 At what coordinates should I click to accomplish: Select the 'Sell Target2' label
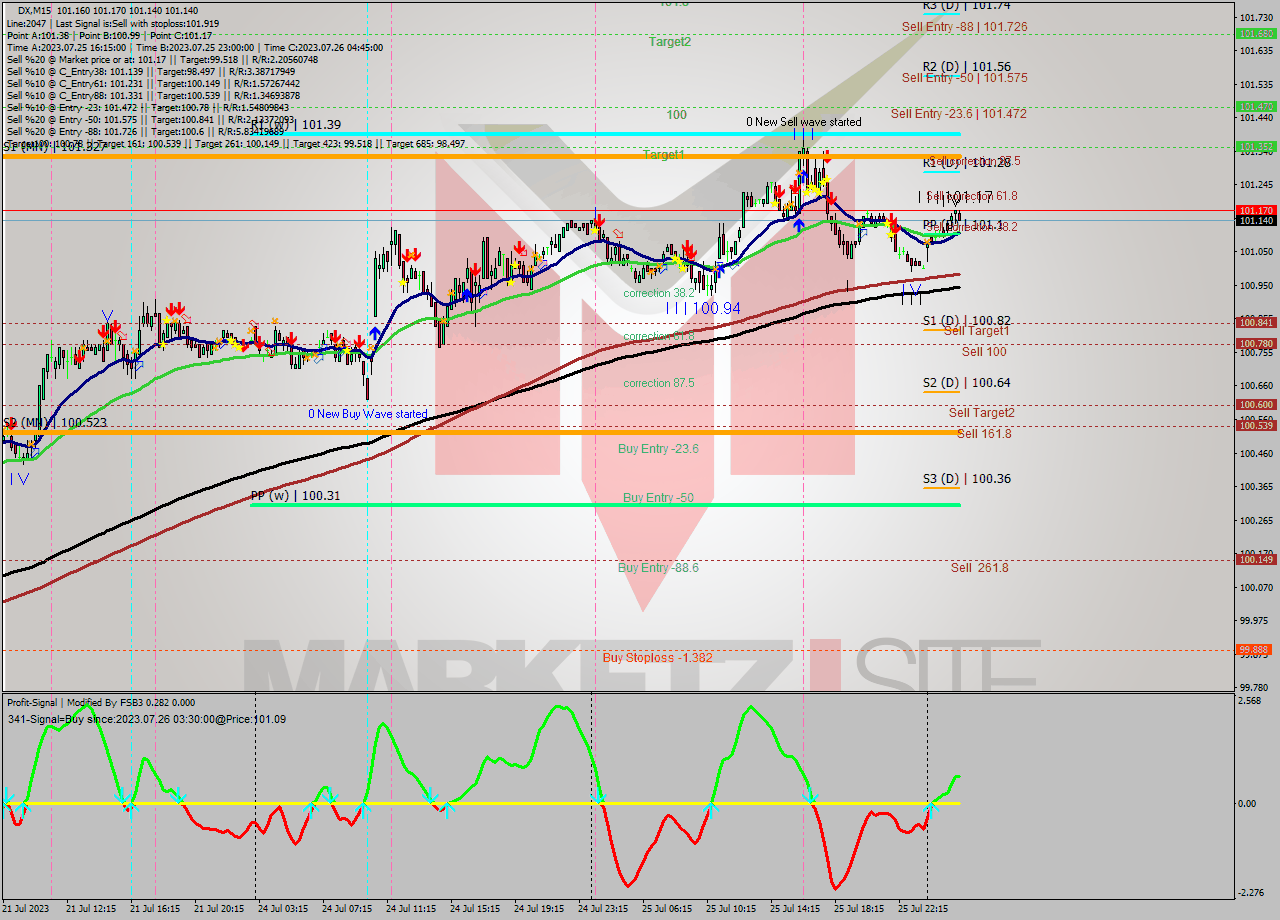point(981,413)
